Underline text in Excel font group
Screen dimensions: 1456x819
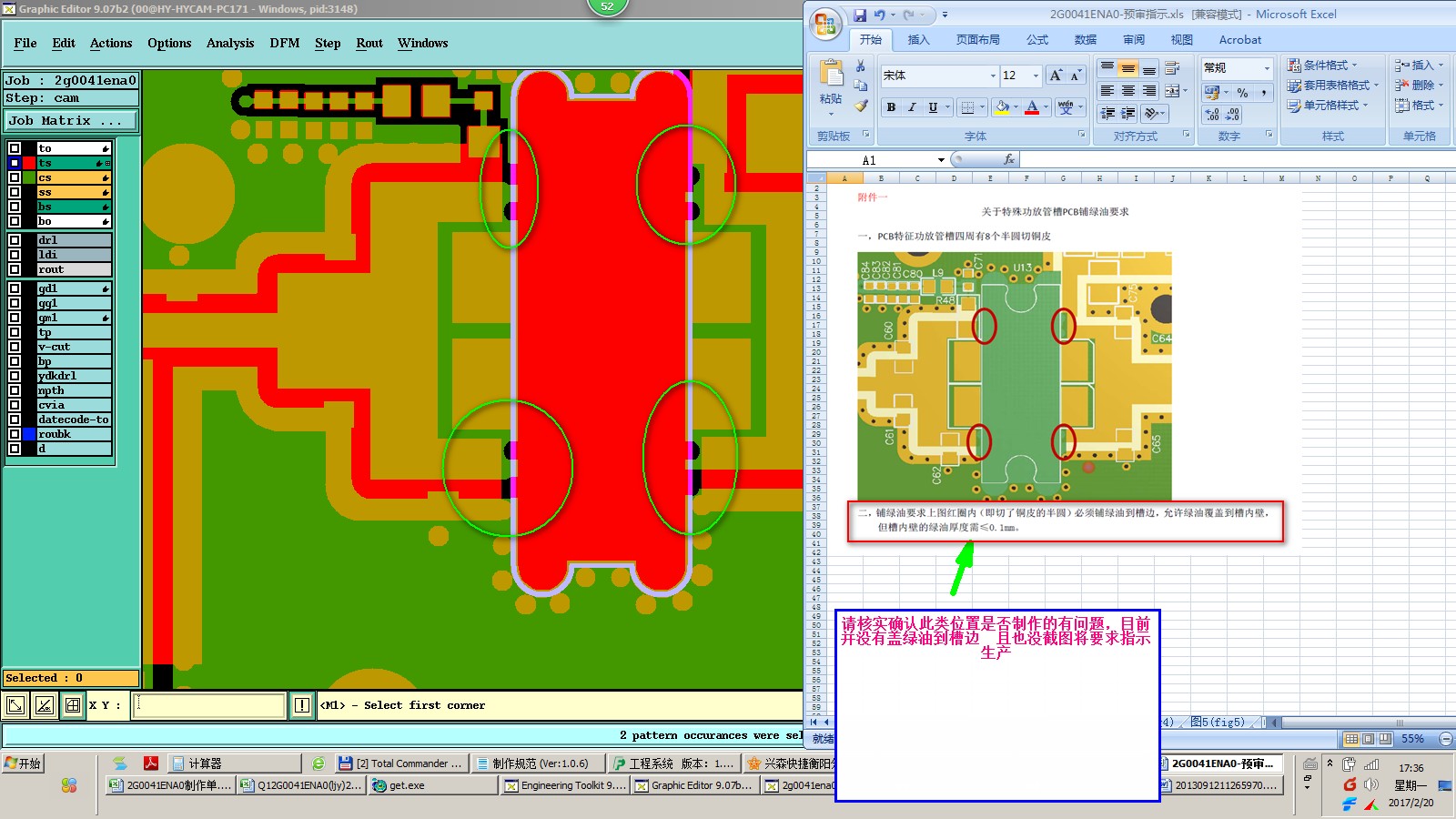933,107
